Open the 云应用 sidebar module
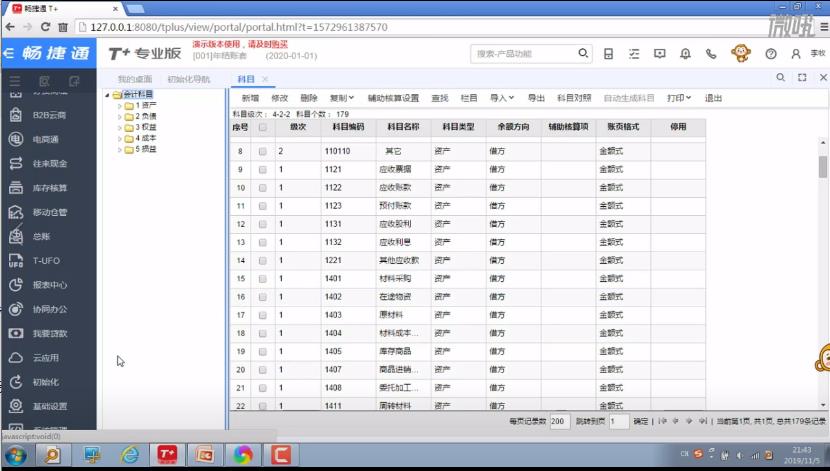 click(48, 358)
